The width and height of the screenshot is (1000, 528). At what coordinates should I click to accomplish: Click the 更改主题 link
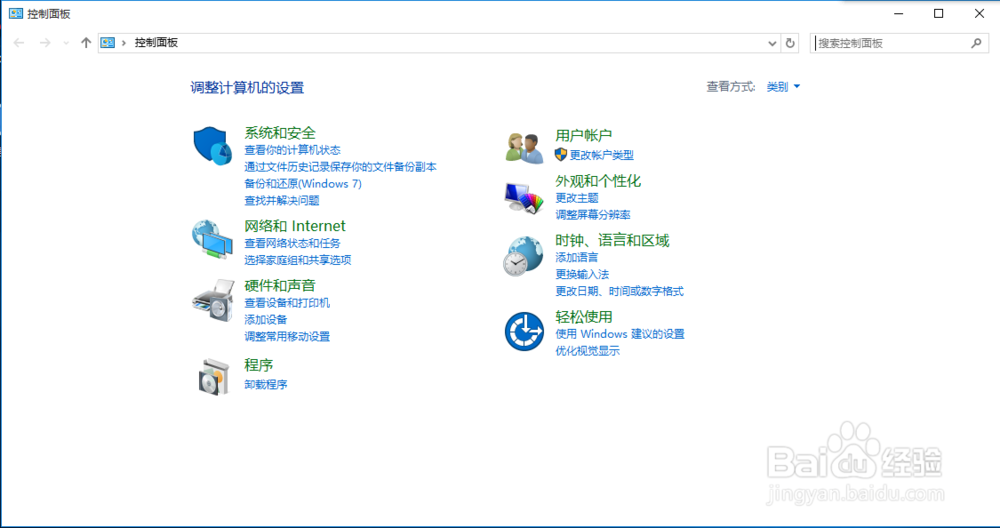(577, 198)
